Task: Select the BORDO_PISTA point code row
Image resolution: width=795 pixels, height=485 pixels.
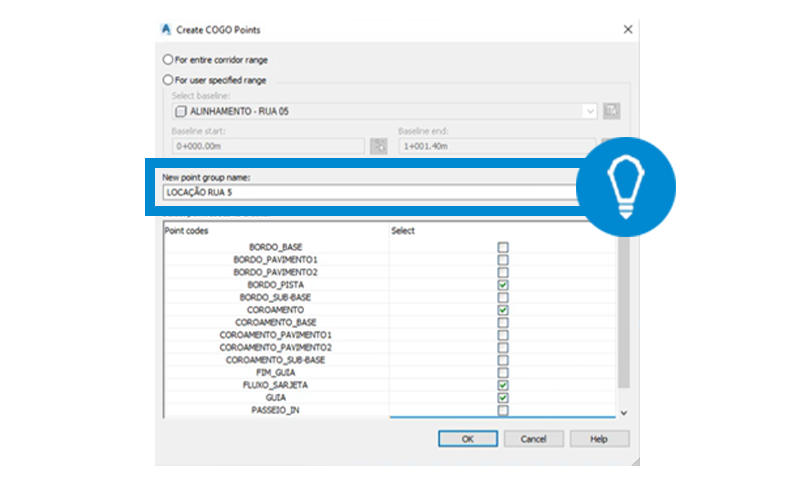Action: [390, 285]
